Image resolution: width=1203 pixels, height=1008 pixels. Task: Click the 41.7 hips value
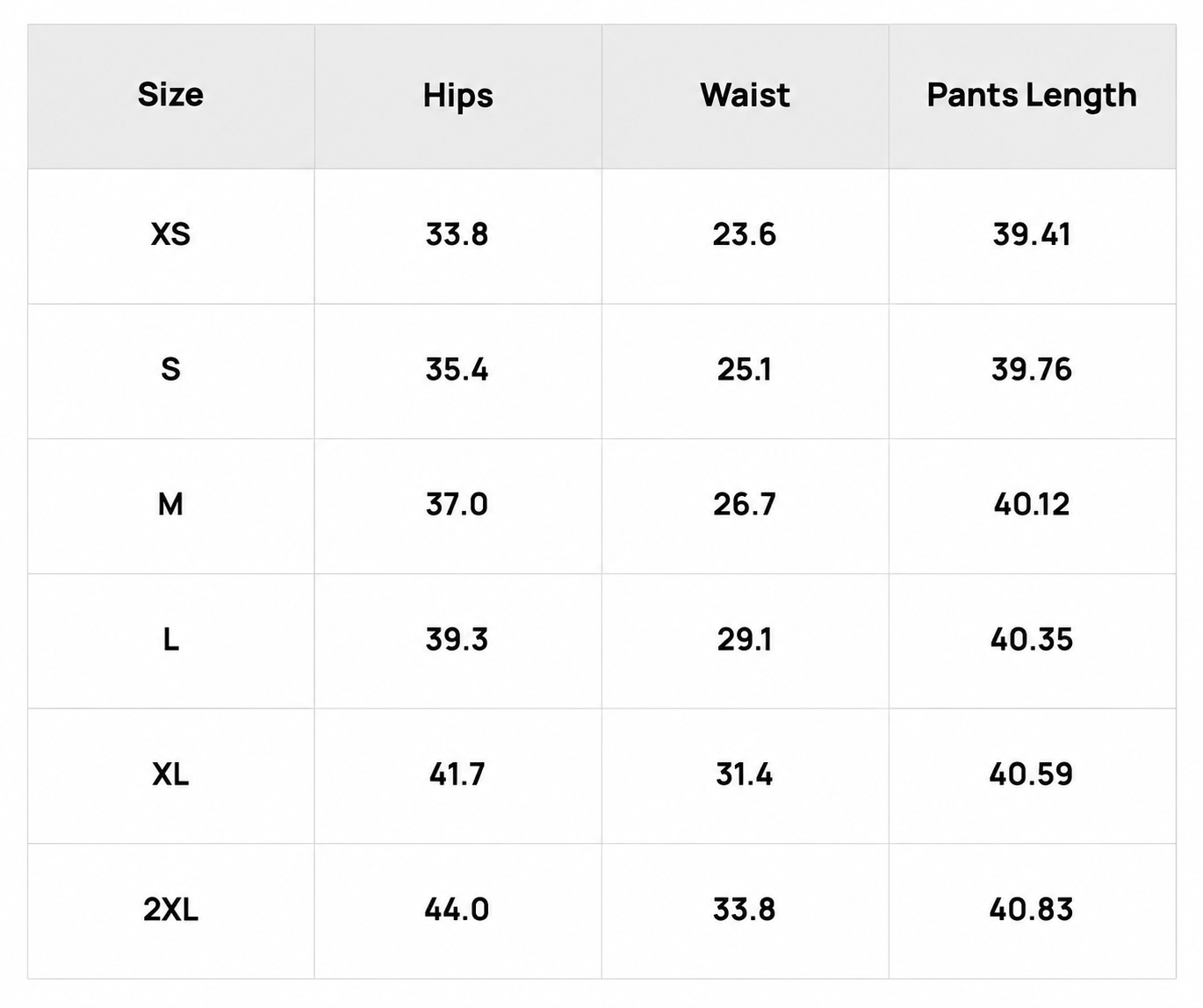[x=457, y=774]
